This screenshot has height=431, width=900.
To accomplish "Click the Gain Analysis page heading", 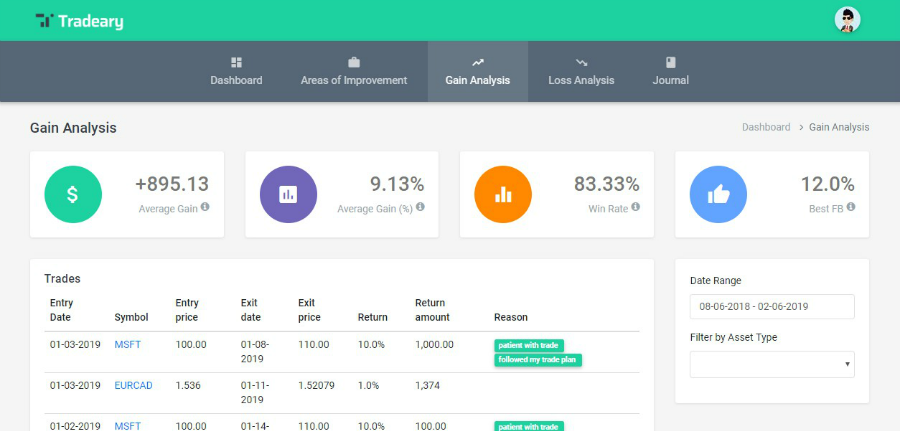I will 73,128.
